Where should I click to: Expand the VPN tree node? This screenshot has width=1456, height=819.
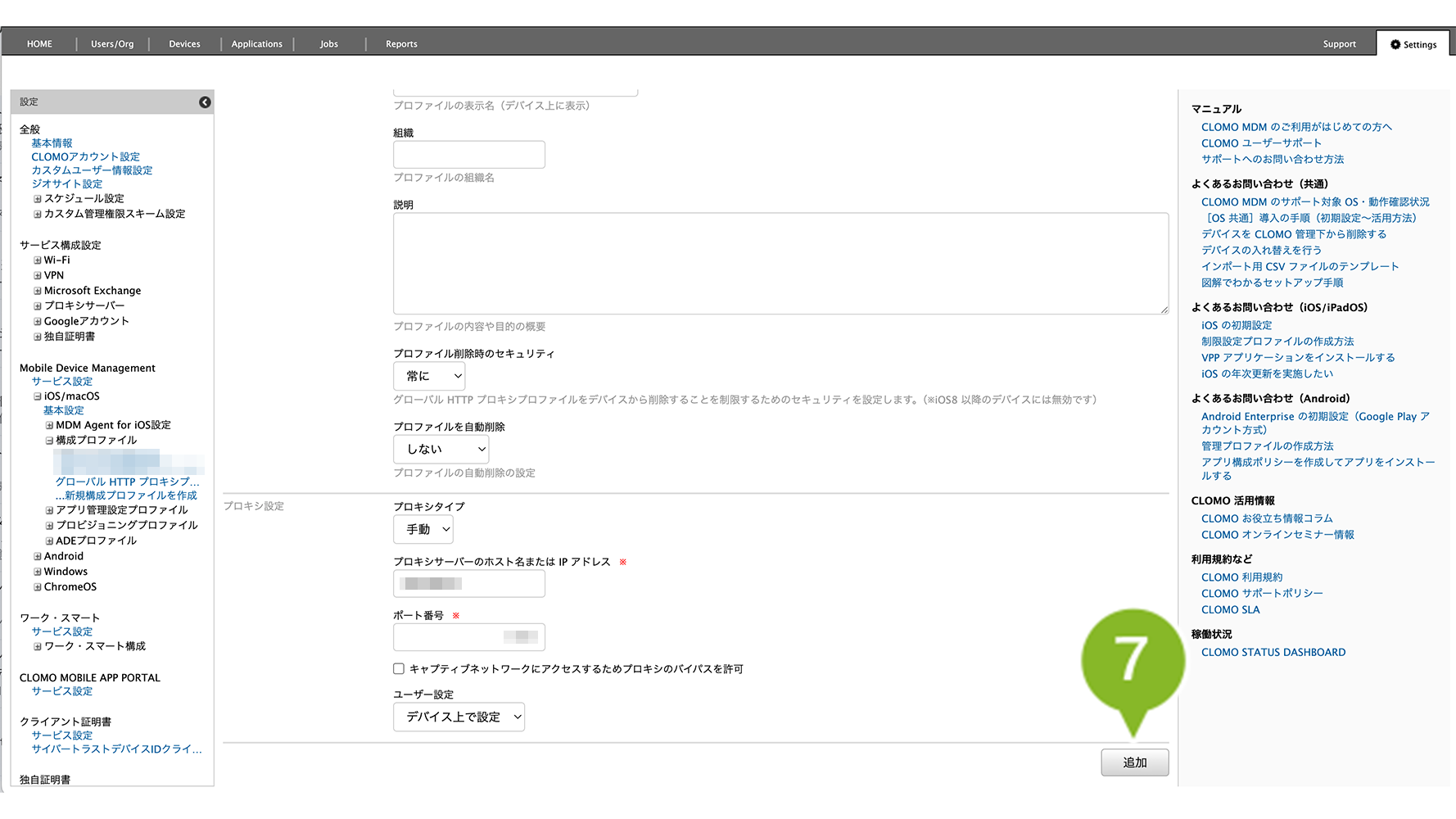tap(37, 276)
